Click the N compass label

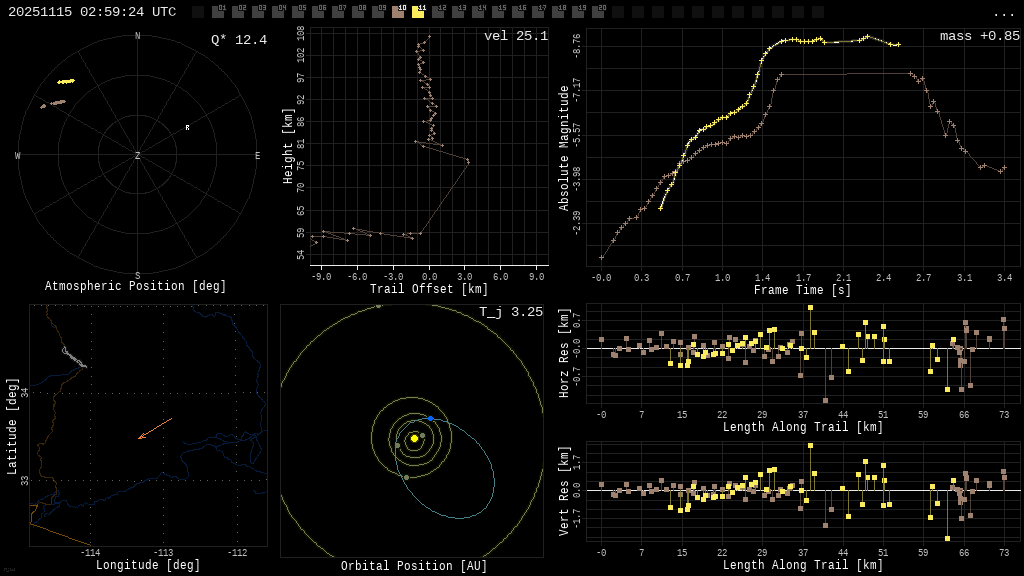[x=137, y=36]
